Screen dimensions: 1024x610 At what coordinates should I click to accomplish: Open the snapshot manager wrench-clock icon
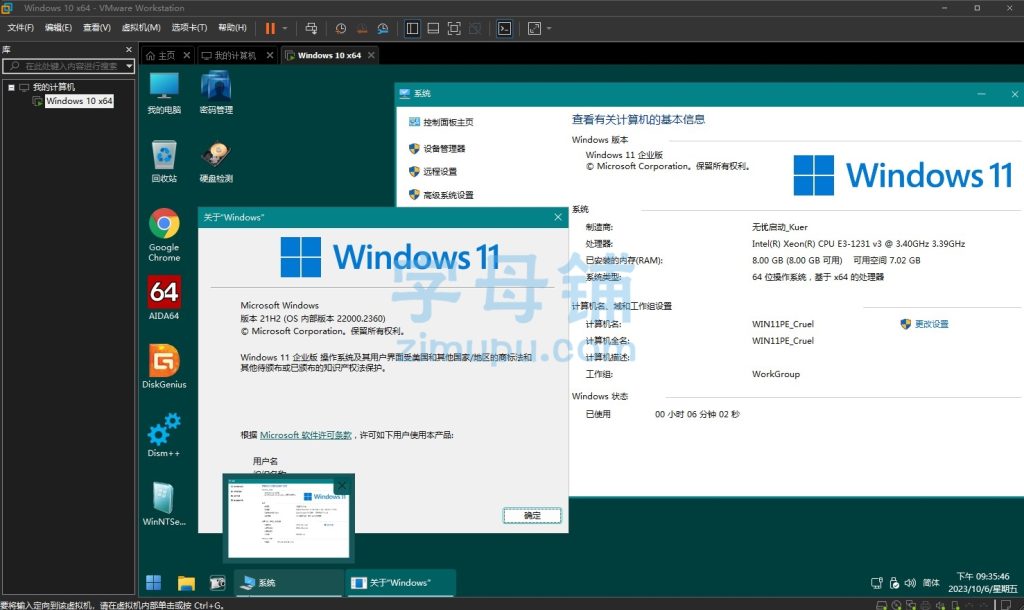point(383,28)
